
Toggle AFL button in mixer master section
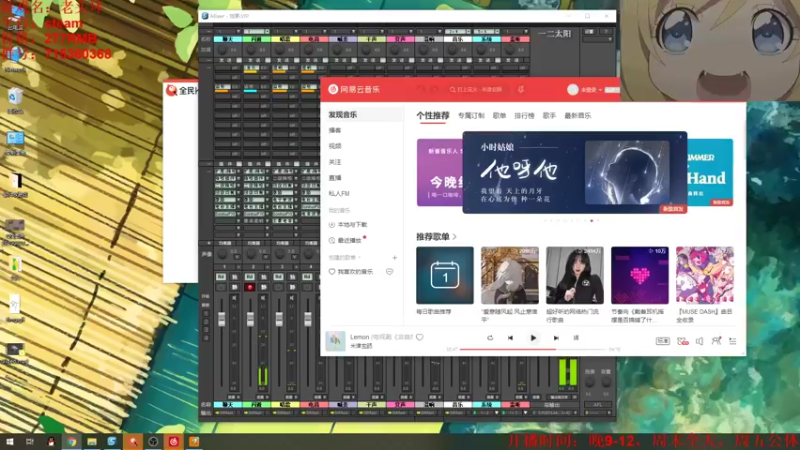pos(597,405)
